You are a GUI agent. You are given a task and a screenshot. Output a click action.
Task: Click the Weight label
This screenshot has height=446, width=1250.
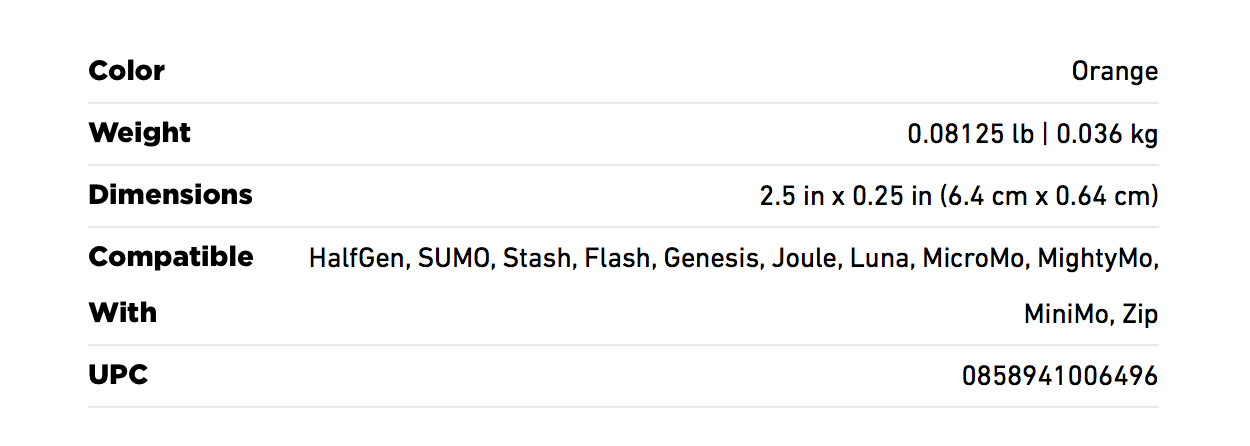pos(140,133)
